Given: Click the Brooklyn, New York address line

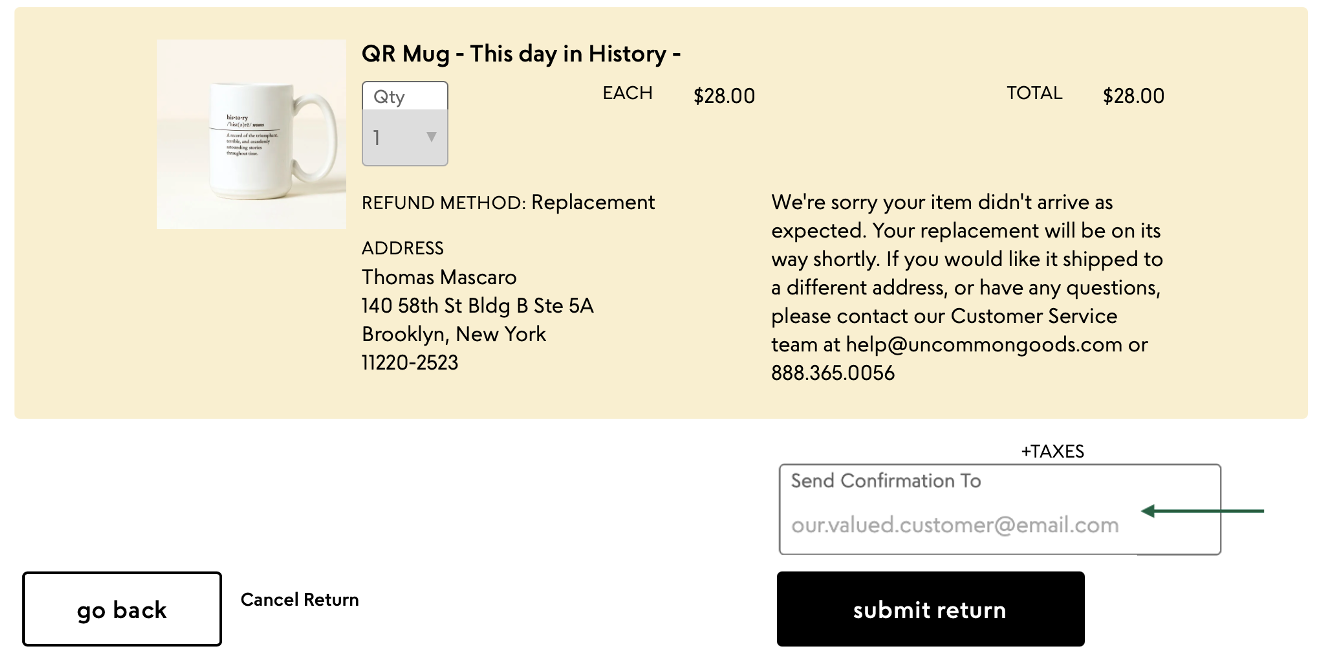Looking at the screenshot, I should click(454, 334).
